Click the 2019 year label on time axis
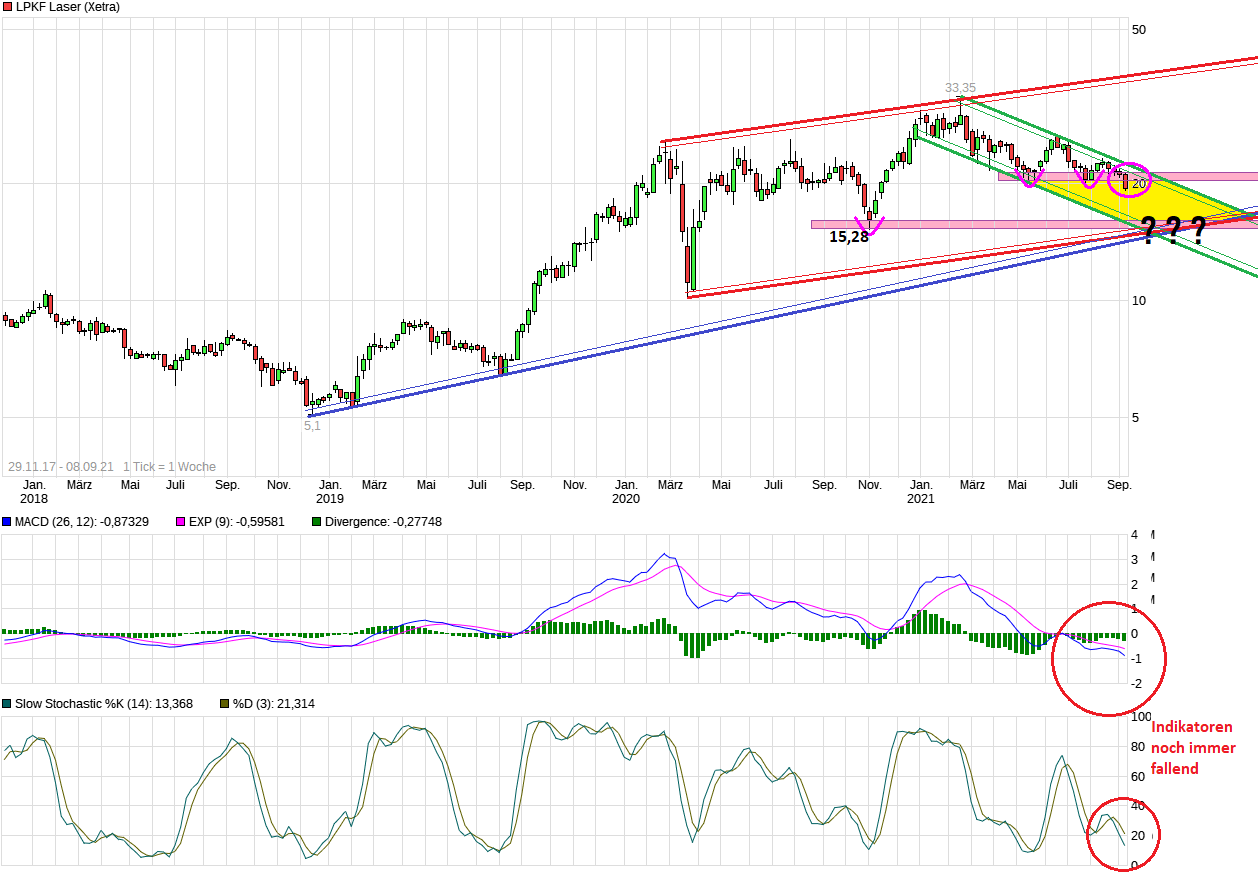 point(330,498)
